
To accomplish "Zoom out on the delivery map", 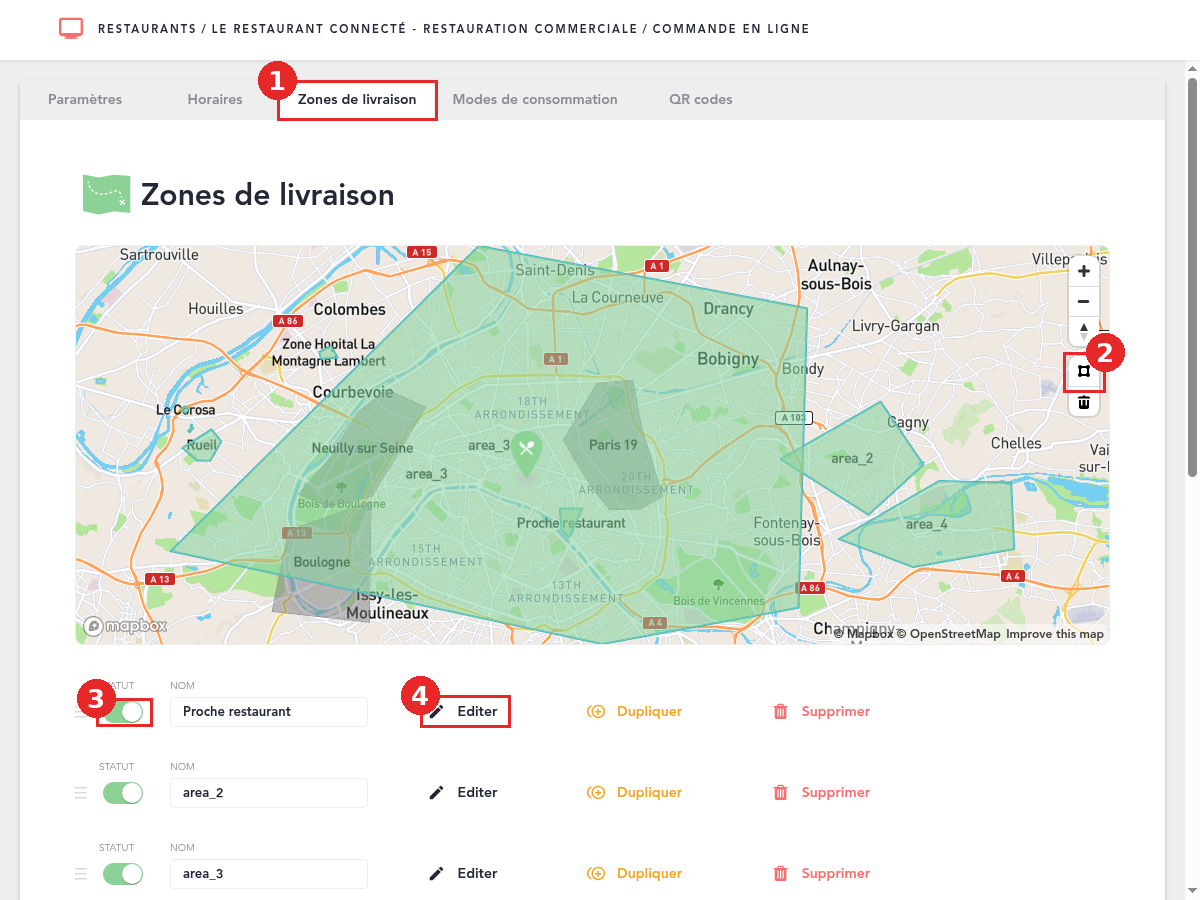I will [1084, 301].
